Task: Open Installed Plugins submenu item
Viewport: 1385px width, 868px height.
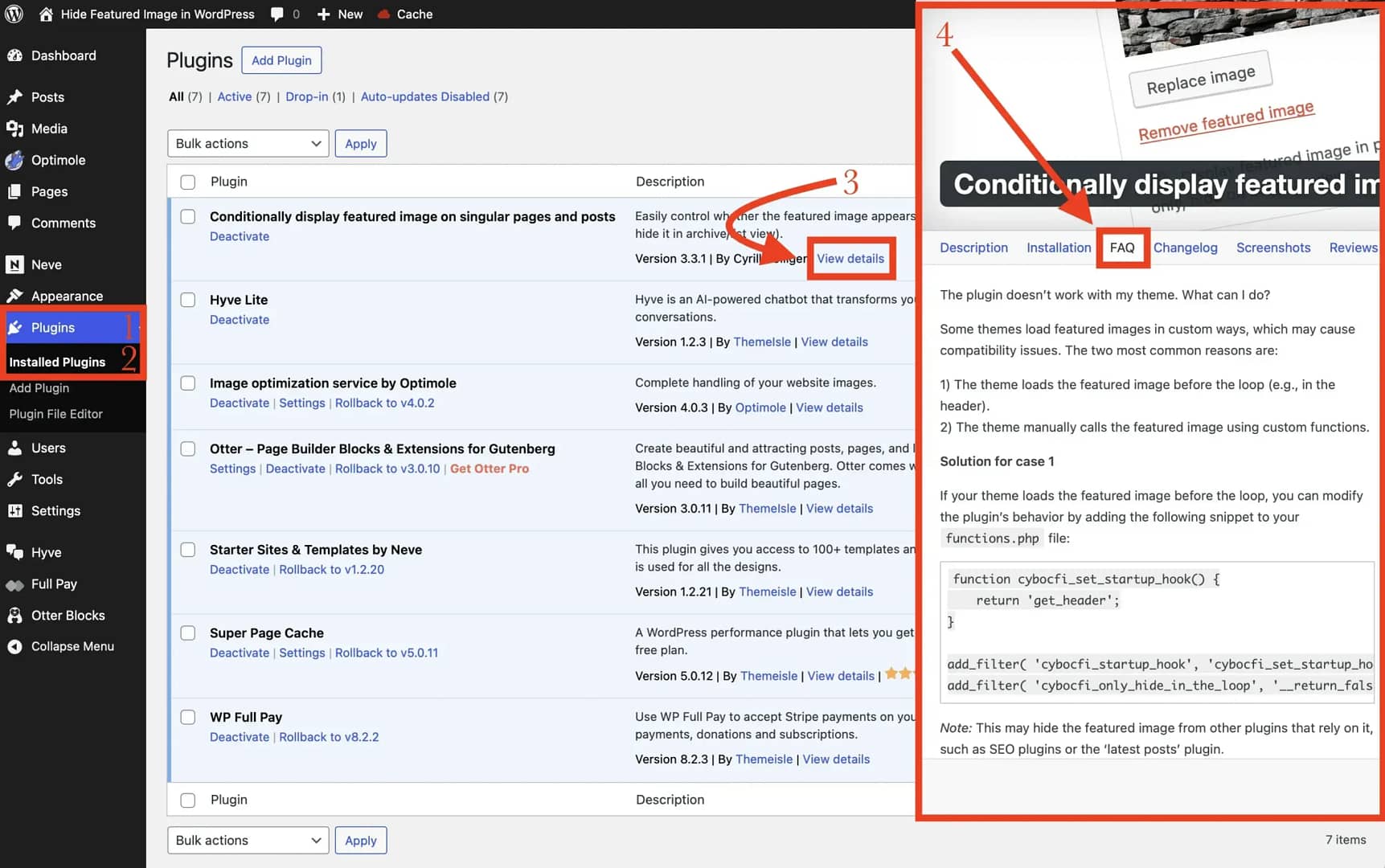Action: click(57, 362)
